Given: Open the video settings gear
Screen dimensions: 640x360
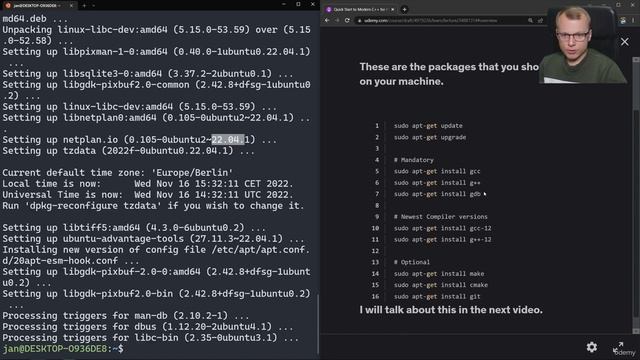Looking at the screenshot, I should click(591, 347).
